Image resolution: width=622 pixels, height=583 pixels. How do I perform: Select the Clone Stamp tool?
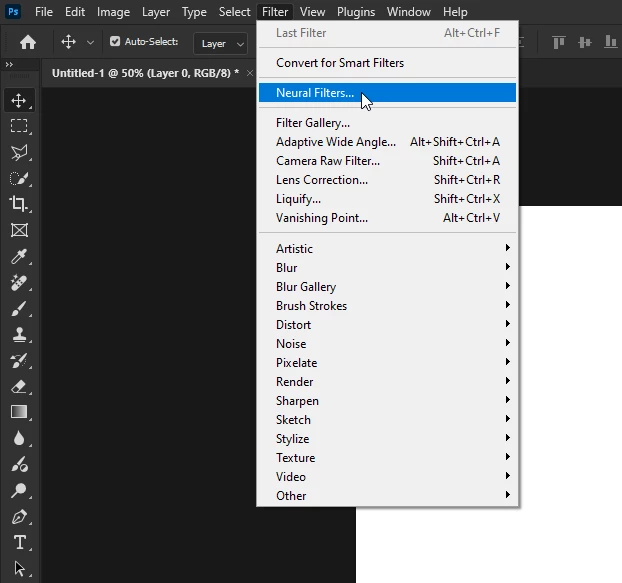click(x=19, y=335)
